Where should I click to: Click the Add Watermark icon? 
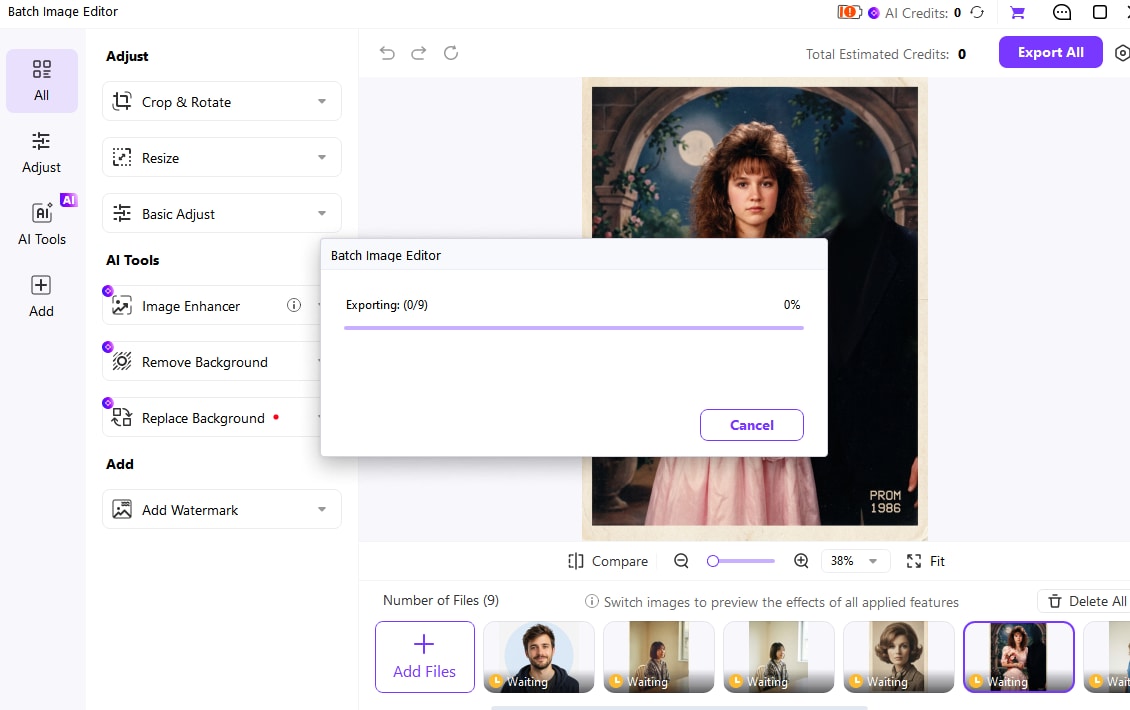(122, 510)
